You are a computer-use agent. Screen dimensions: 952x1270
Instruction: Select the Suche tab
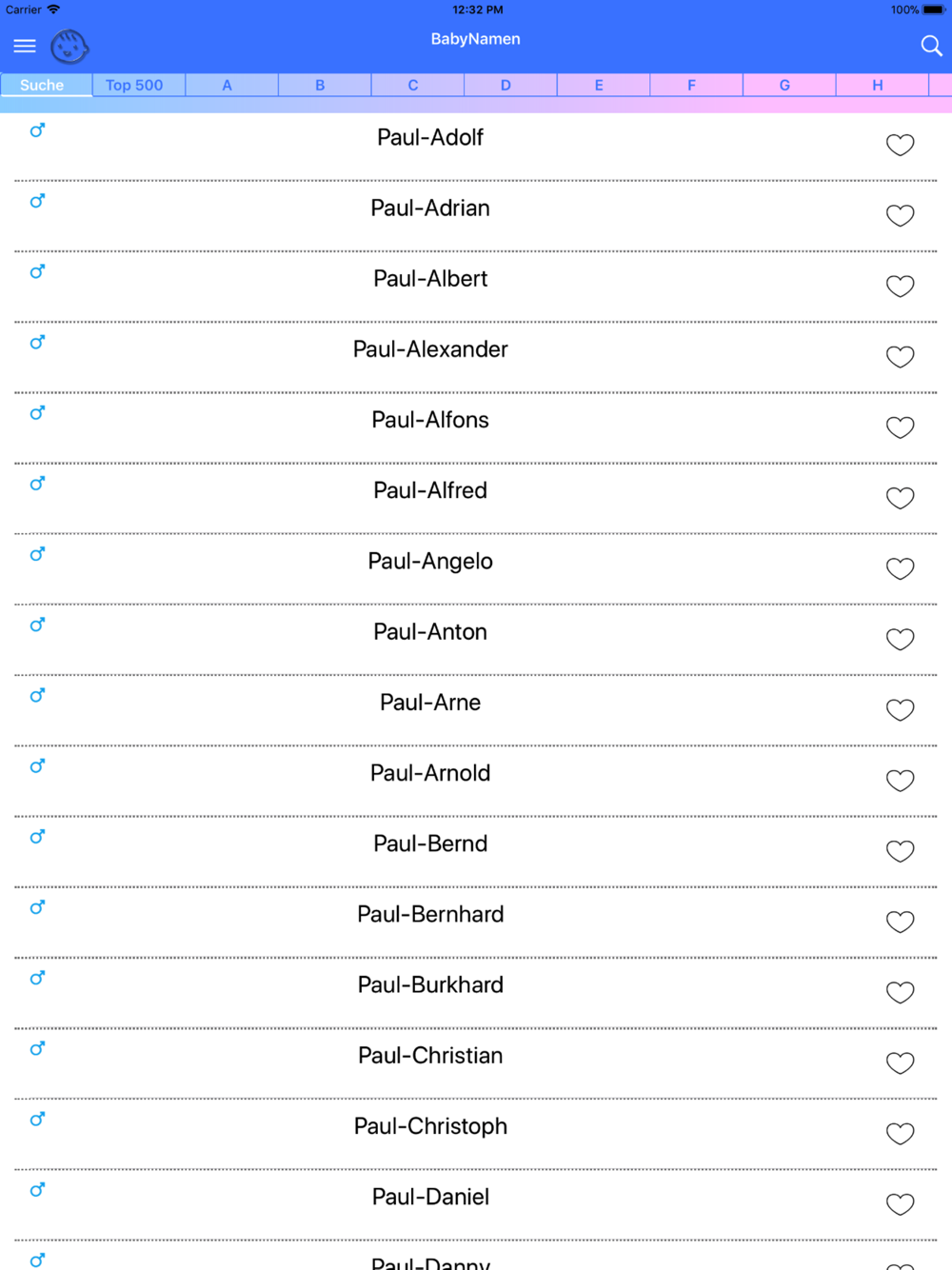[x=42, y=85]
